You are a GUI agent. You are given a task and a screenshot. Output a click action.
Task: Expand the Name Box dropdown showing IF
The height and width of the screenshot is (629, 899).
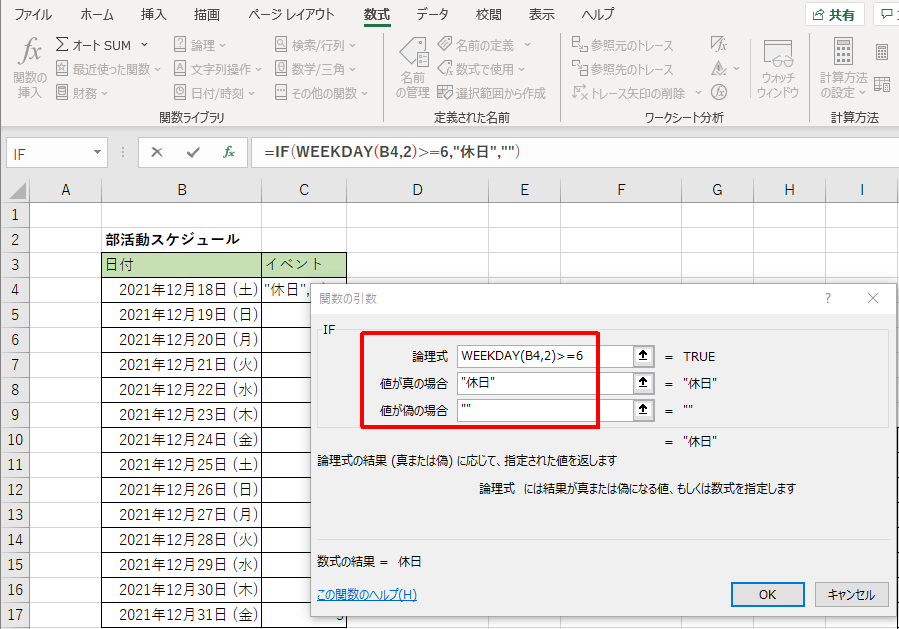(98, 152)
